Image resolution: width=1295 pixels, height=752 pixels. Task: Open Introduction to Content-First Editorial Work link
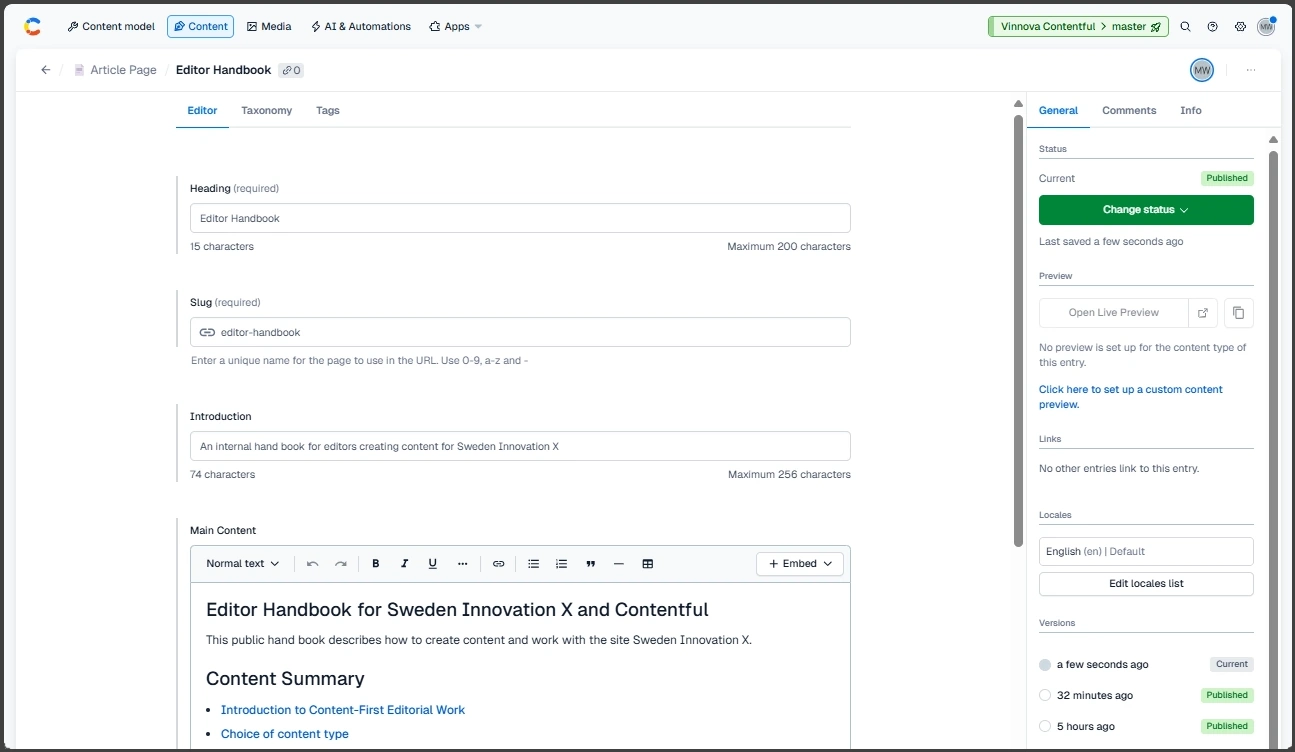point(343,710)
